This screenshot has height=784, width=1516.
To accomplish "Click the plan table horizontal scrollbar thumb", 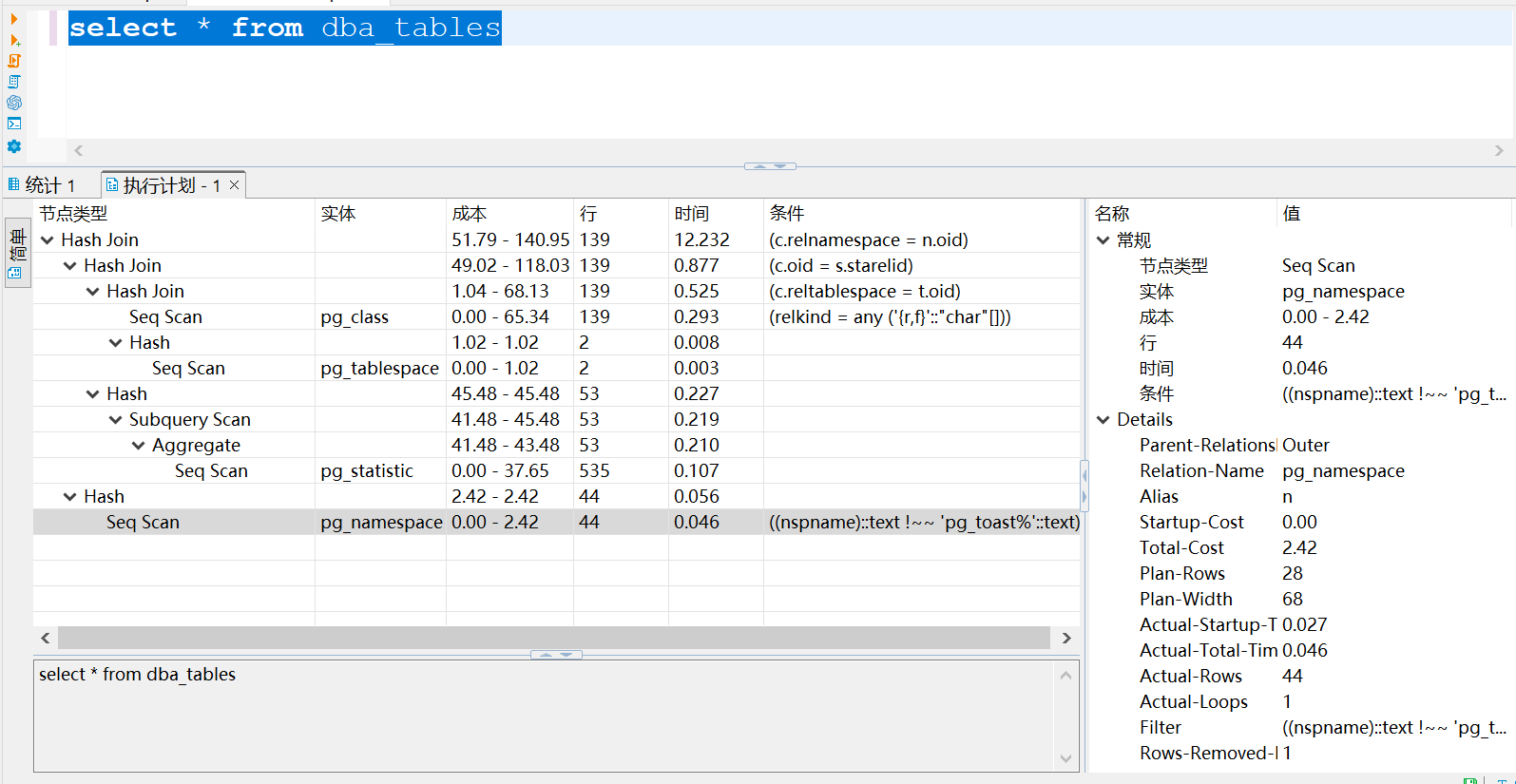I will [x=554, y=639].
